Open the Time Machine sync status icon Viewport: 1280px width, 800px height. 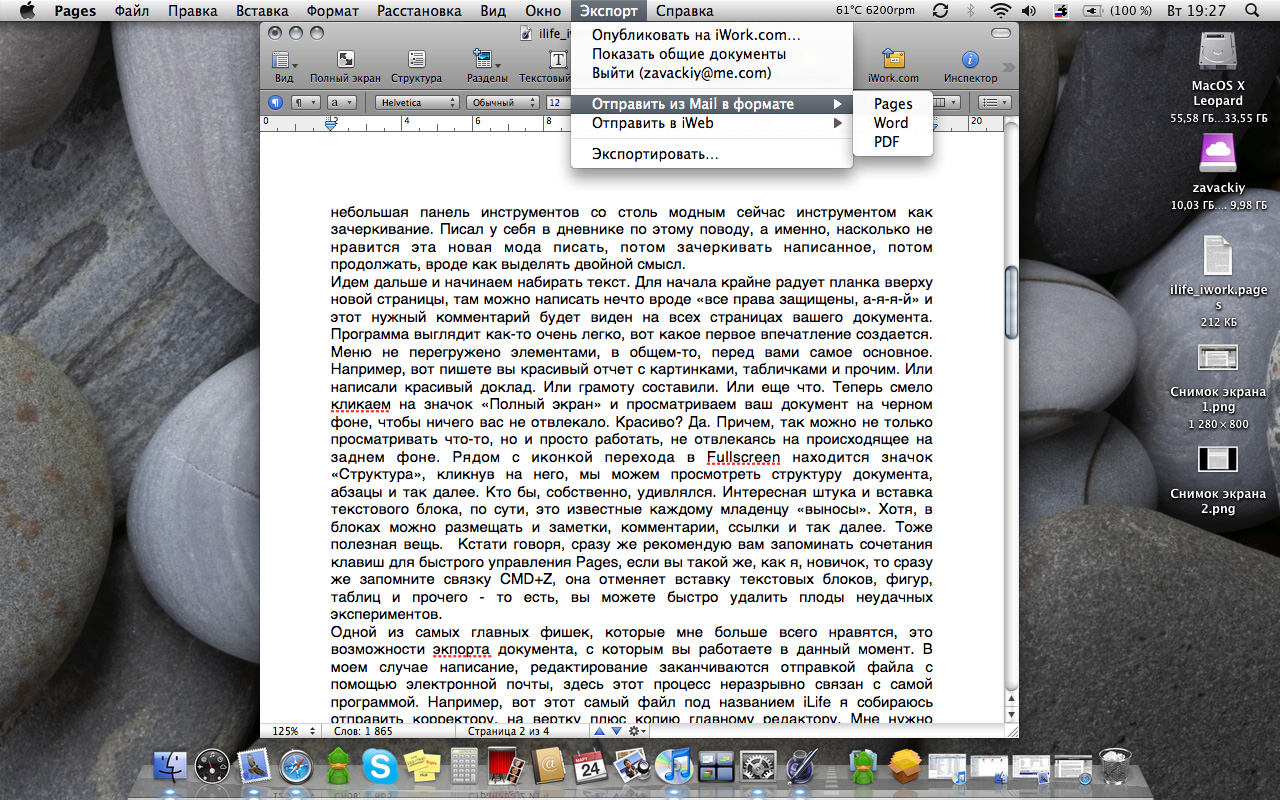pyautogui.click(x=940, y=11)
